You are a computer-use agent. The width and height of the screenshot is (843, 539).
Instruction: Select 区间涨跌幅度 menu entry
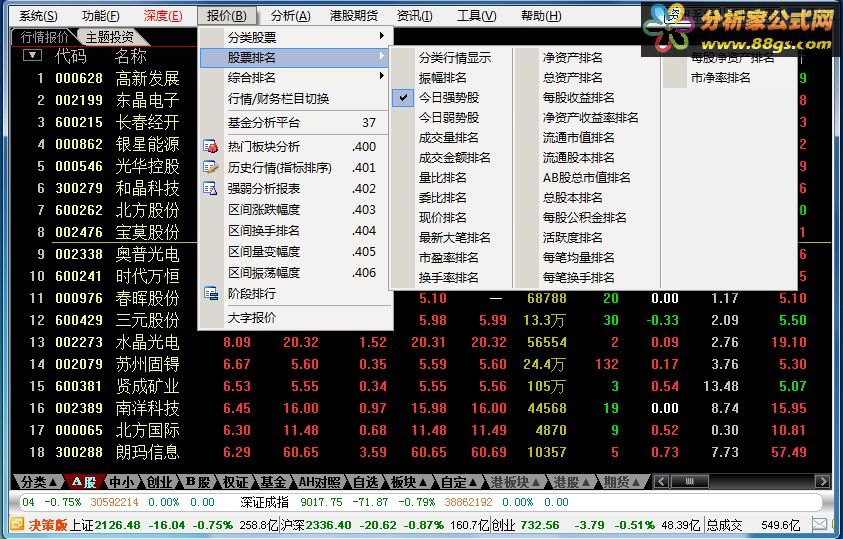point(295,210)
